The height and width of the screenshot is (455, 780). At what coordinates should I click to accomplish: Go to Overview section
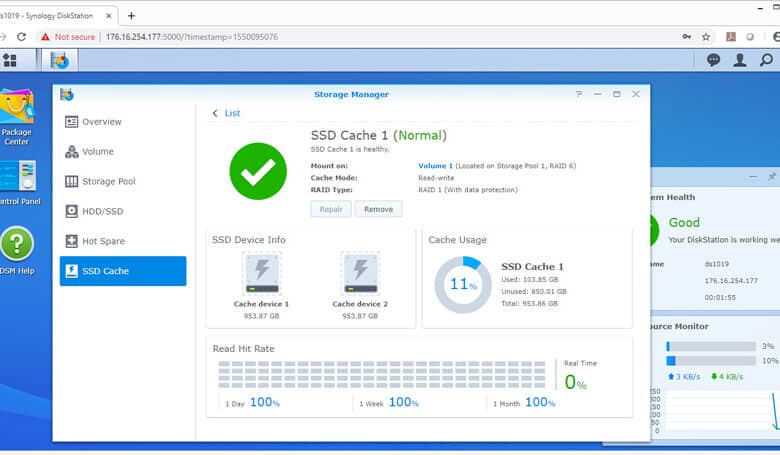tap(123, 122)
